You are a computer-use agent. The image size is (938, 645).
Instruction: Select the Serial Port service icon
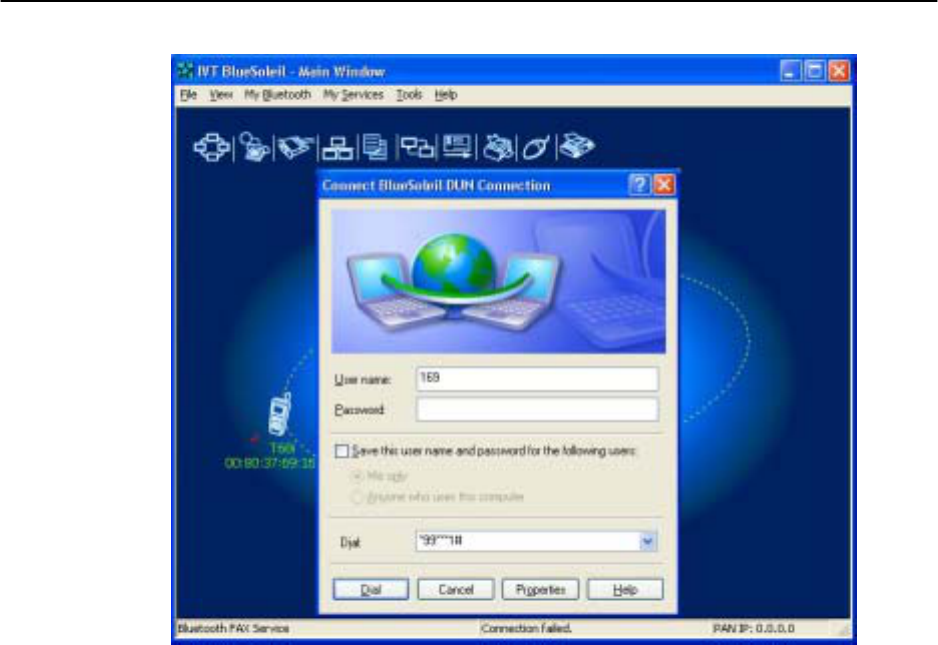[x=296, y=147]
